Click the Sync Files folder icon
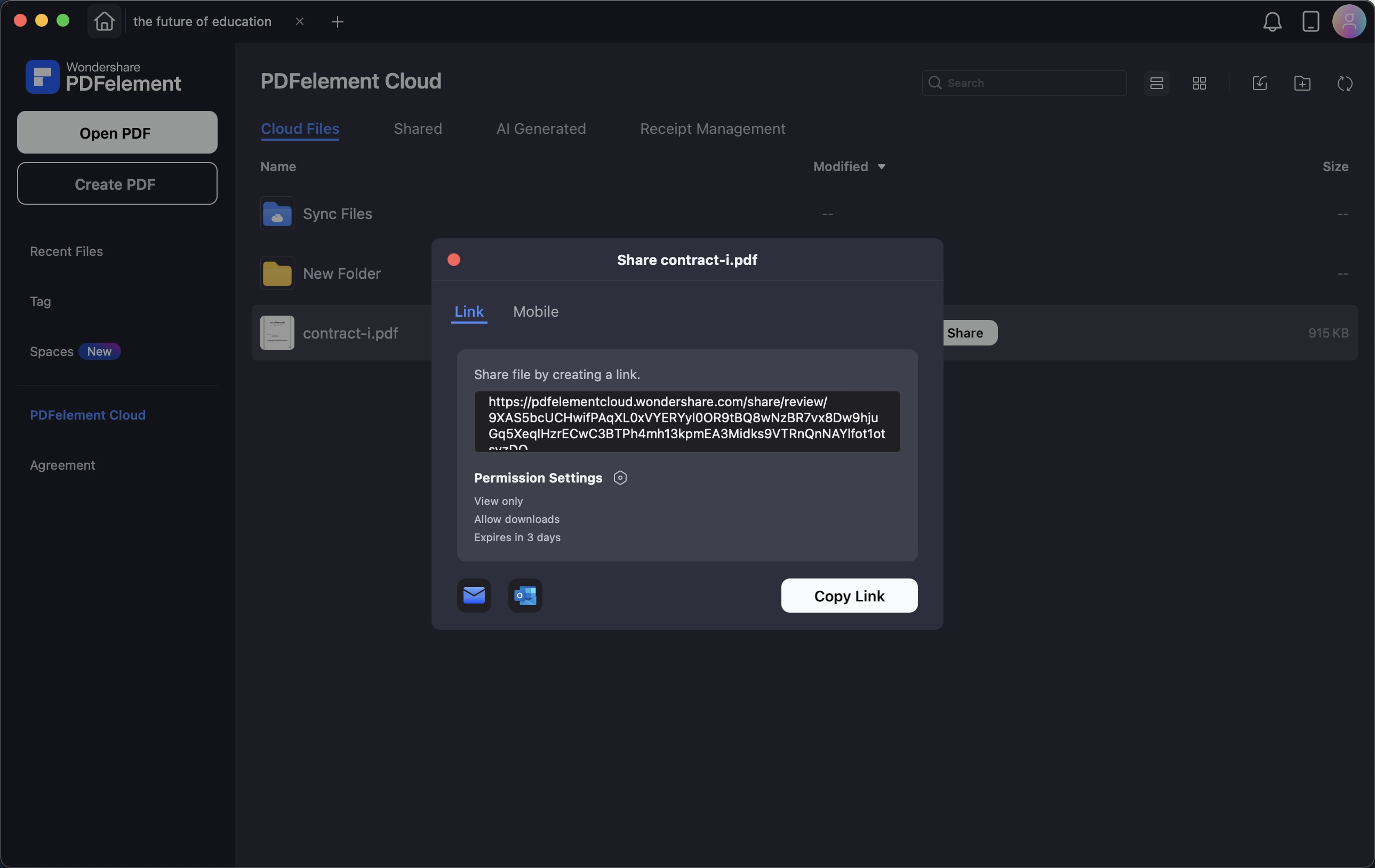The width and height of the screenshot is (1375, 868). point(277,213)
